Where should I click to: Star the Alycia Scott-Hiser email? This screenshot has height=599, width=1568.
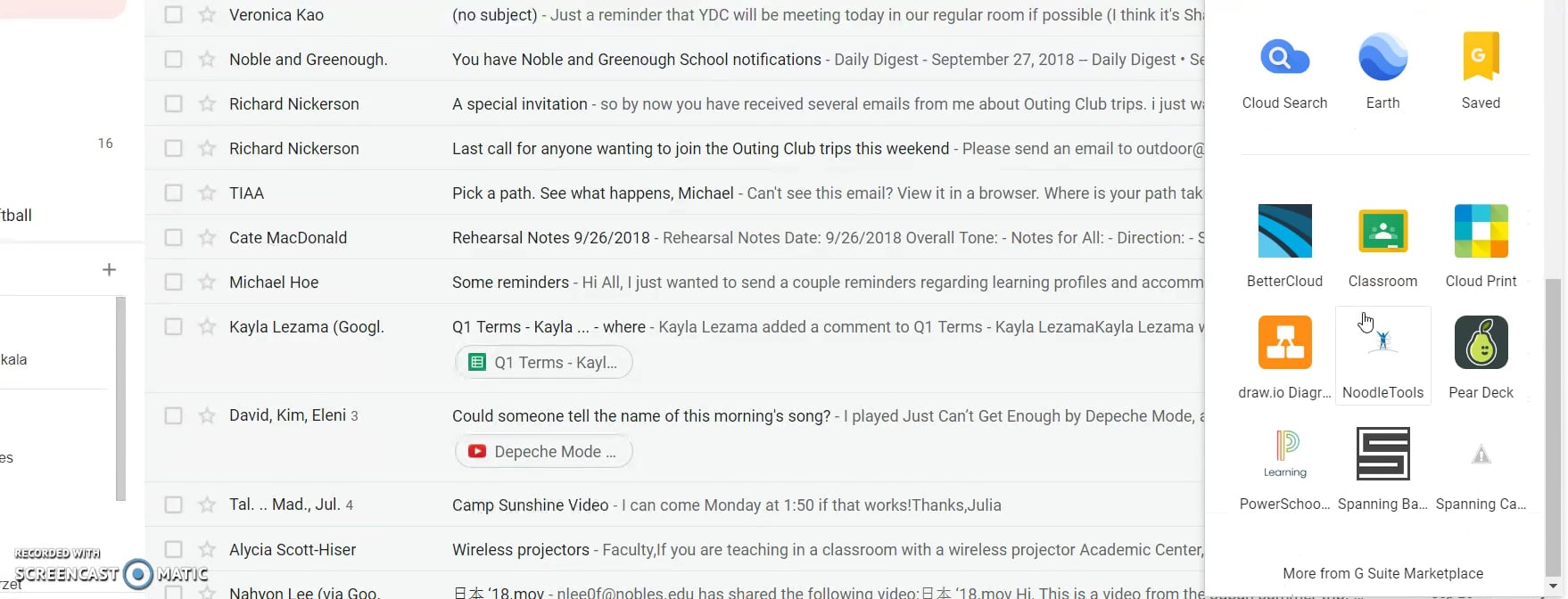pos(207,550)
